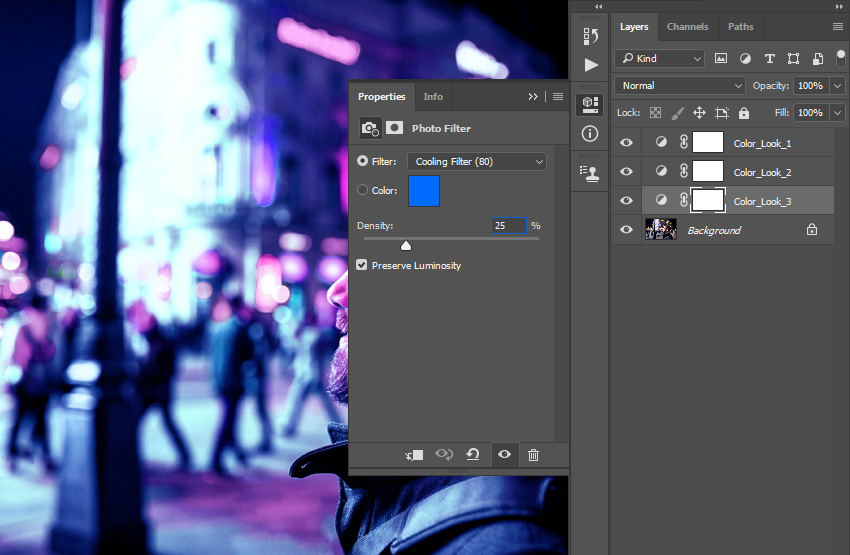Screen dimensions: 850x555
Task: Click the Info panel icon in dock
Action: 591,133
